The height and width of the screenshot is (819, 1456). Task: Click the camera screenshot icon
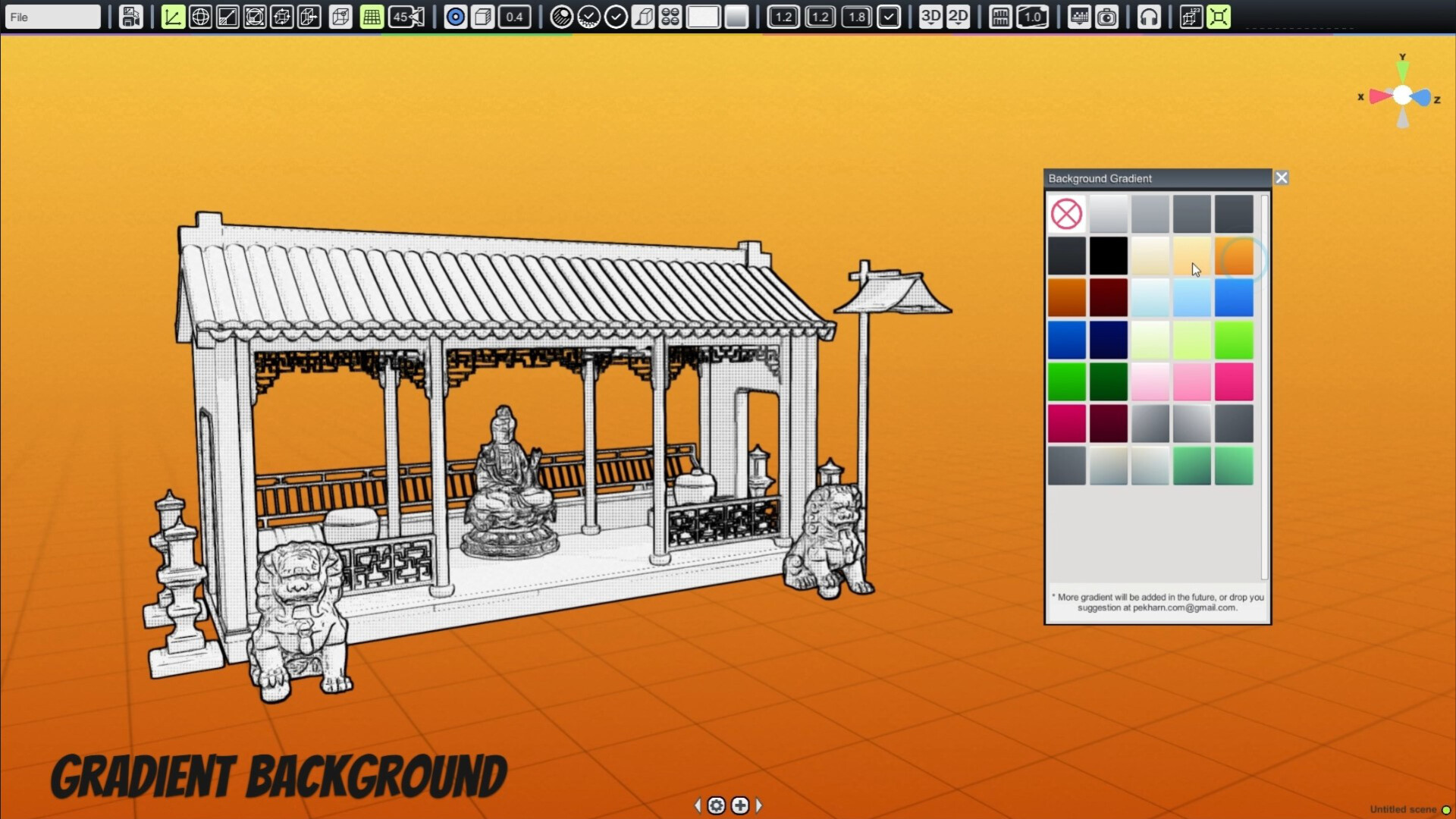coord(1107,17)
